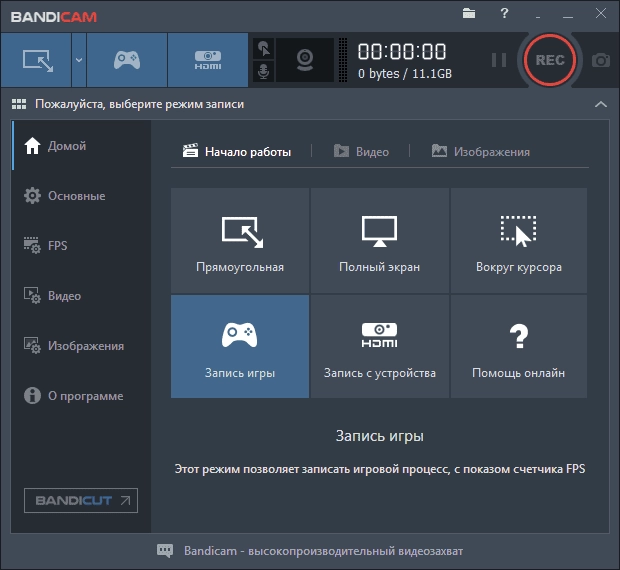The width and height of the screenshot is (620, 570).
Task: Choose the Запись с устройства tile
Action: (380, 346)
